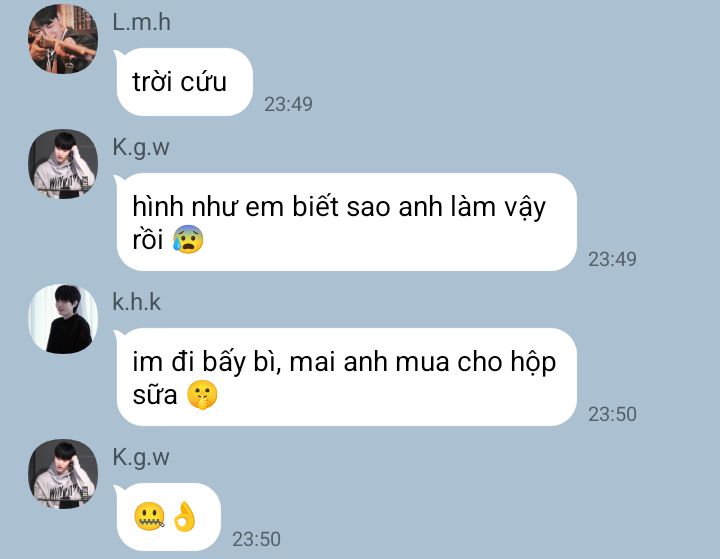Open the K.g.w name above 'hình như' message
Screen dimensions: 720x559
pos(141,148)
